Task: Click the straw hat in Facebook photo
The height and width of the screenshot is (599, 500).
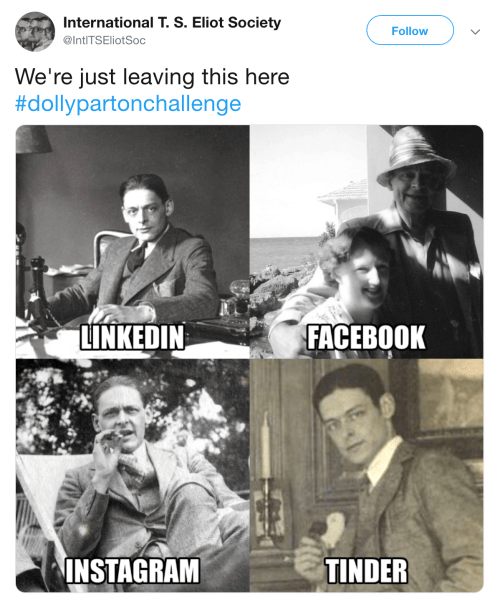Action: (415, 155)
